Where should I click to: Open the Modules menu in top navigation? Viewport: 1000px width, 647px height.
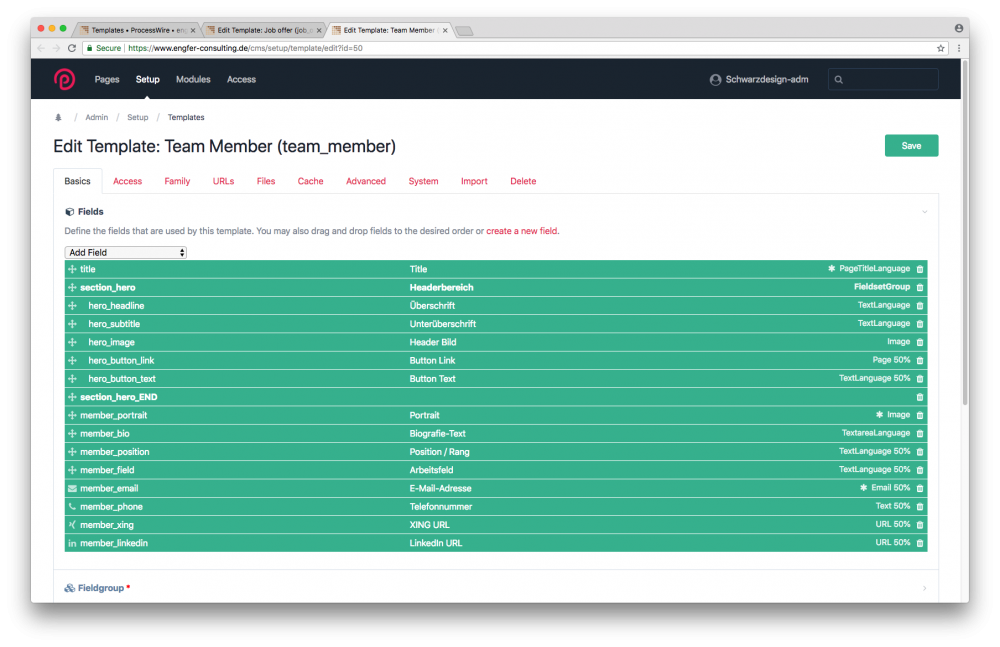(x=193, y=79)
